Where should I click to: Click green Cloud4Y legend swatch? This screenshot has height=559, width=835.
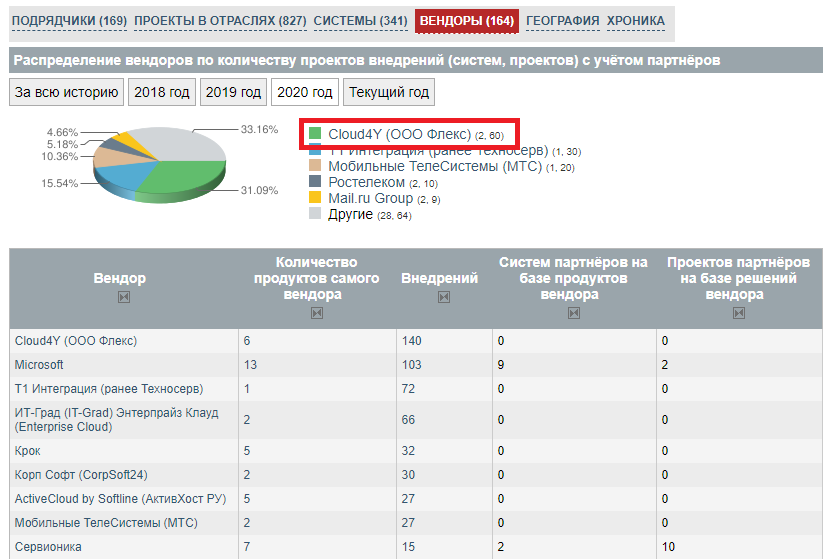(315, 134)
